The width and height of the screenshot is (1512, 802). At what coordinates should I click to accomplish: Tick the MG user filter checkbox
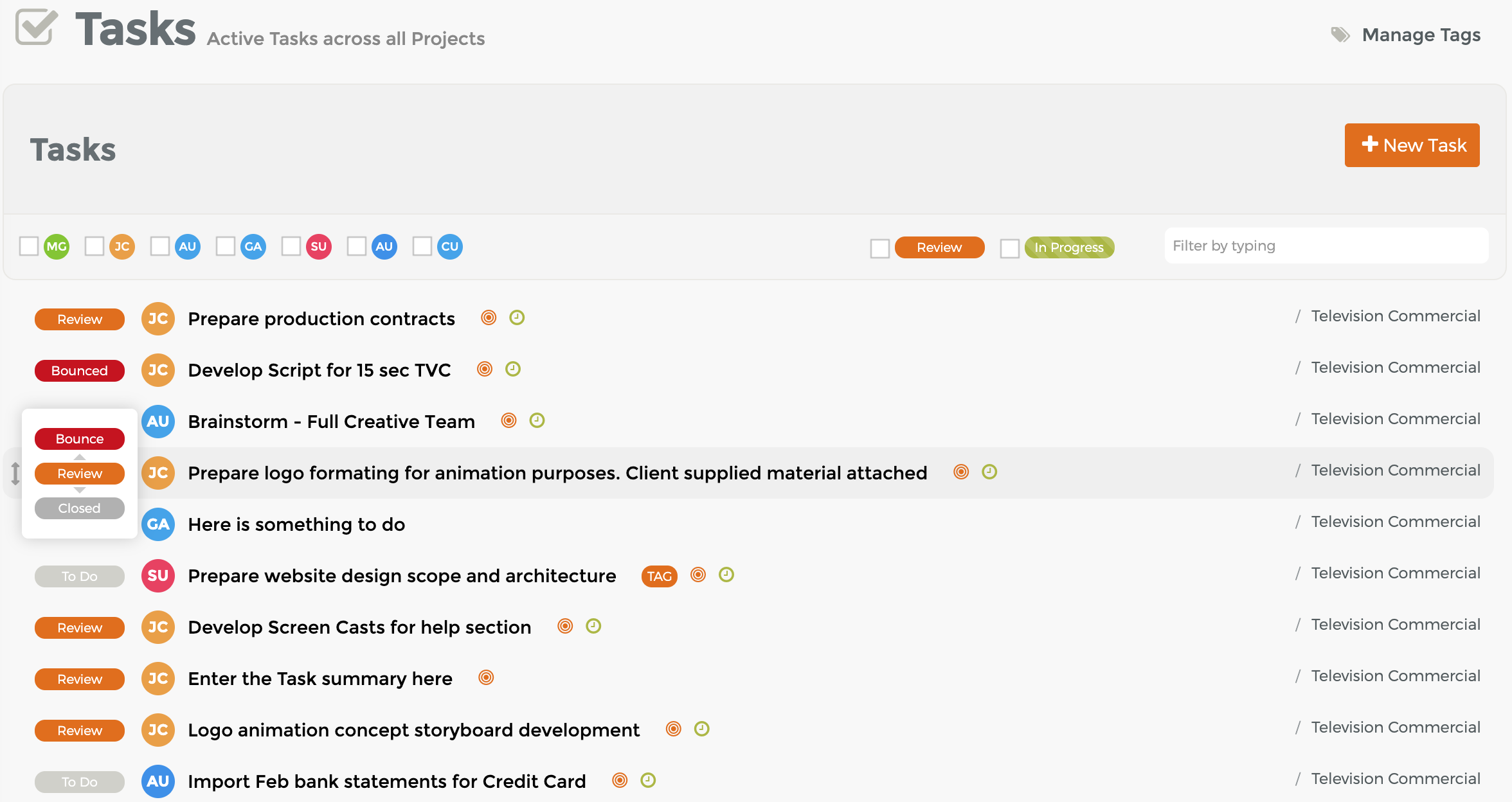click(x=29, y=246)
